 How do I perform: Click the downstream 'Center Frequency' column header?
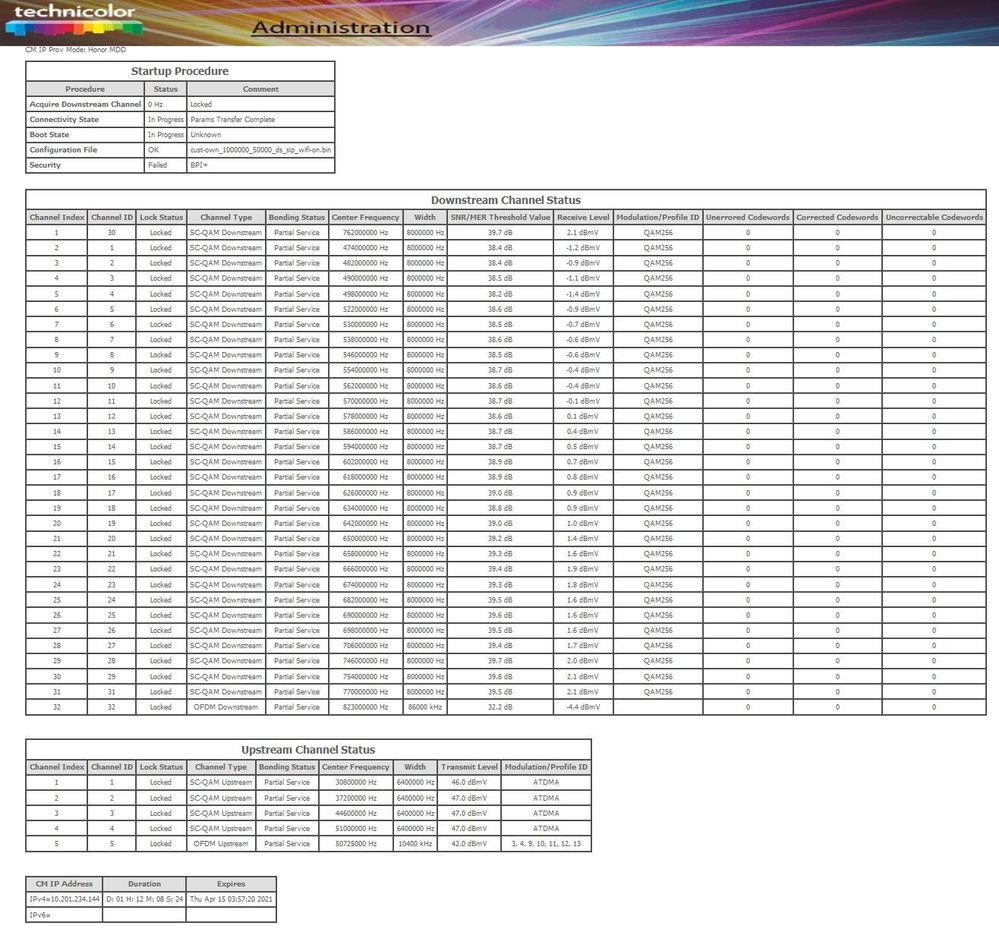366,217
